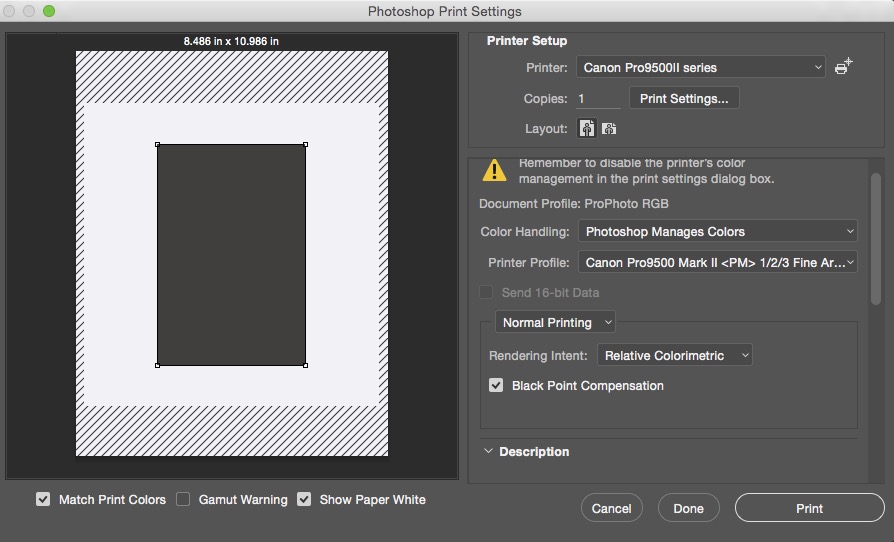Click the yellow warning triangle icon
The width and height of the screenshot is (894, 542).
[x=494, y=171]
